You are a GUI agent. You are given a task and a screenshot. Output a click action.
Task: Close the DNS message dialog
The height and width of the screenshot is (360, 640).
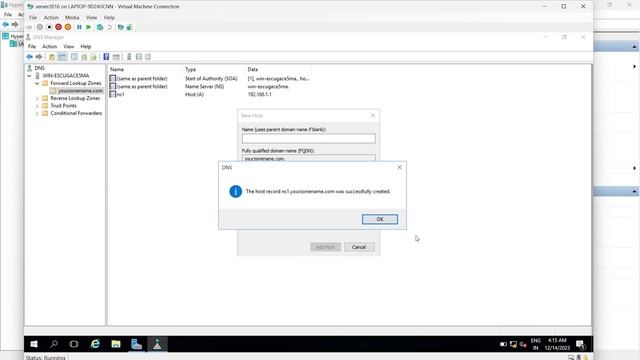point(400,167)
